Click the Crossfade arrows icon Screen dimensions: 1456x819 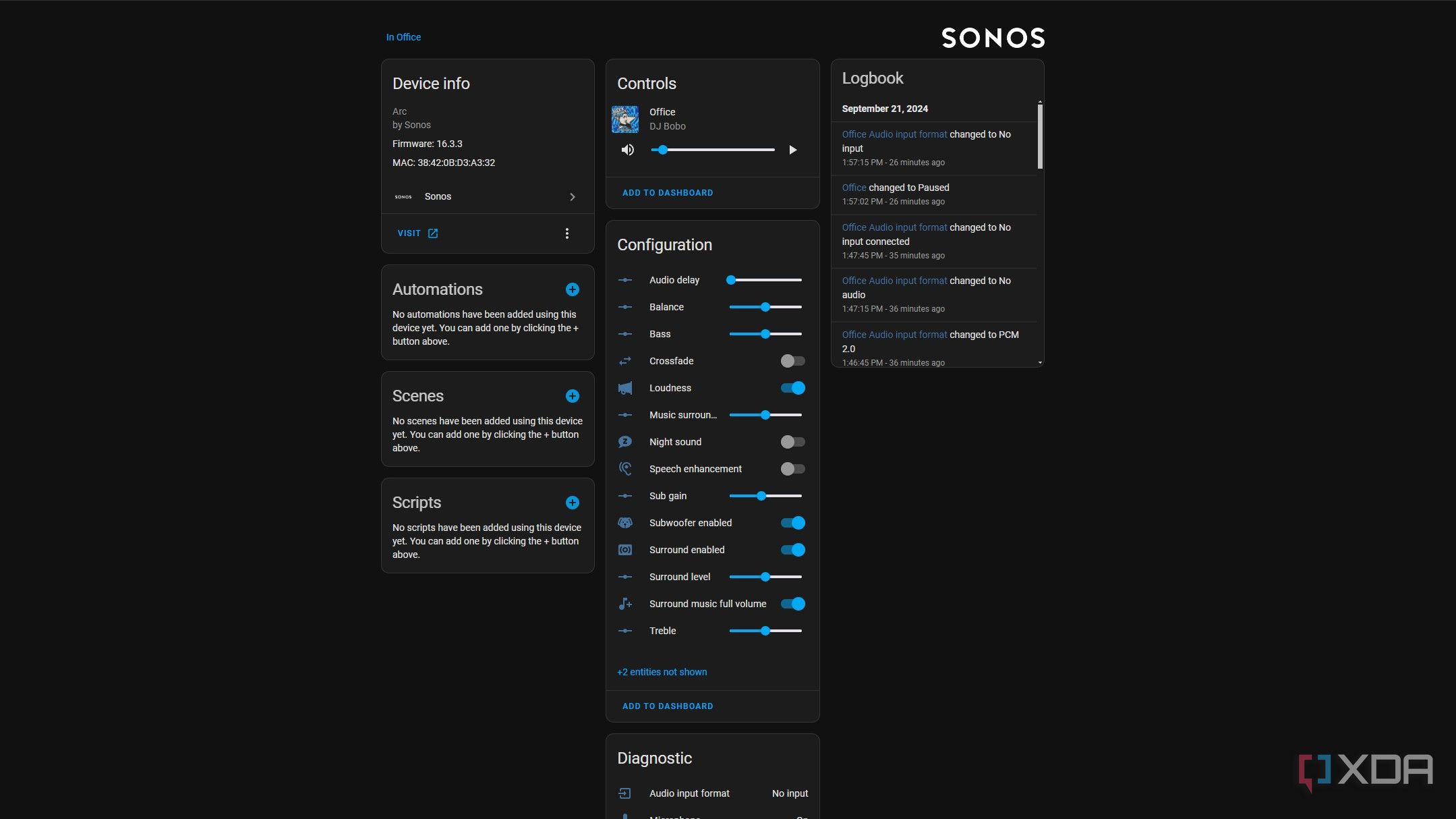click(625, 361)
